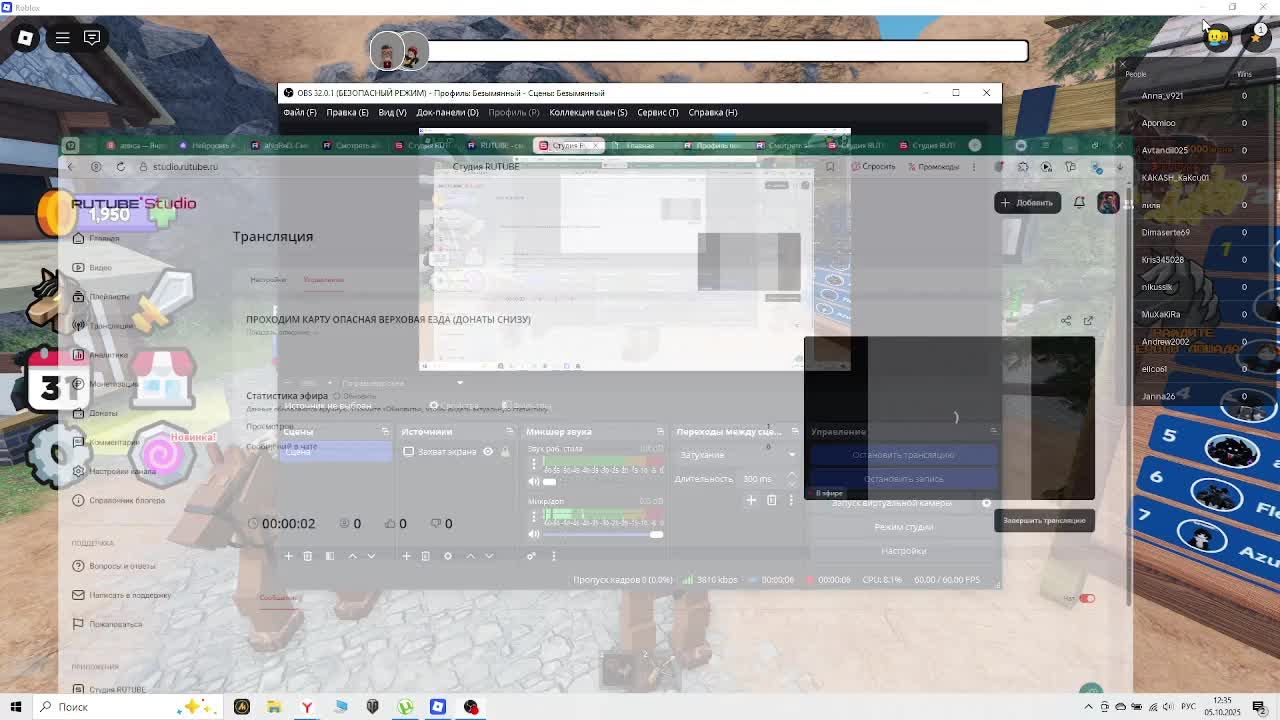1280x720 pixels.
Task: Open RuTube notifications bell
Action: tap(1079, 203)
